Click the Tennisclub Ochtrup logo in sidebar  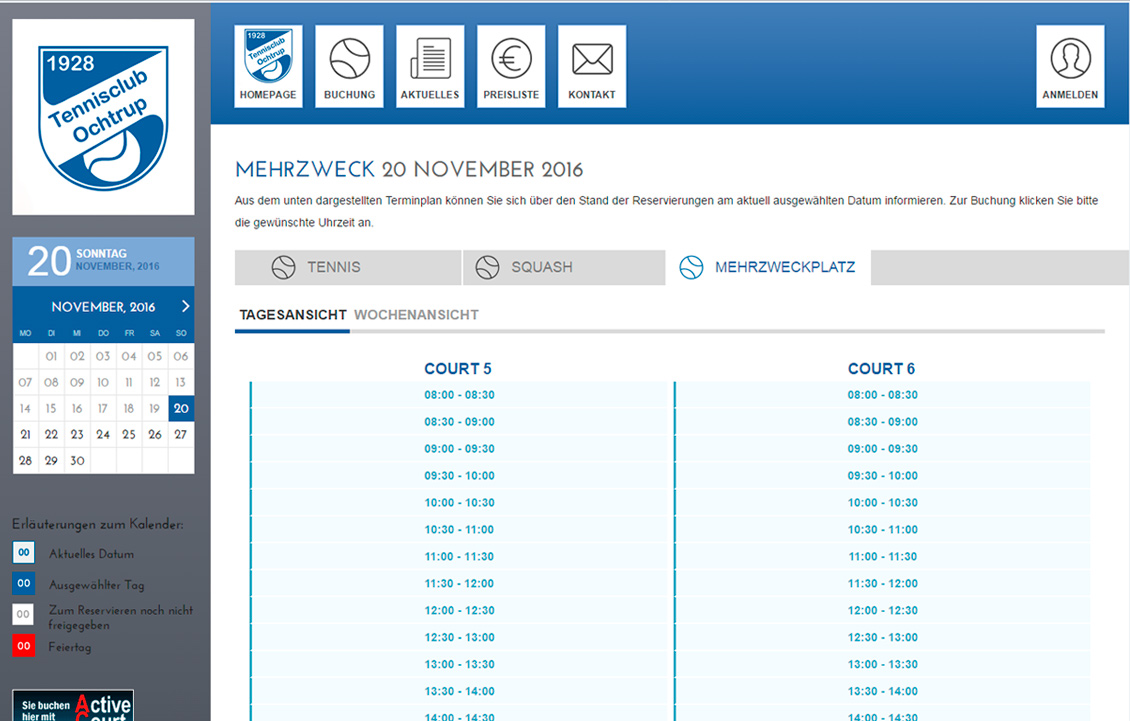[x=103, y=117]
